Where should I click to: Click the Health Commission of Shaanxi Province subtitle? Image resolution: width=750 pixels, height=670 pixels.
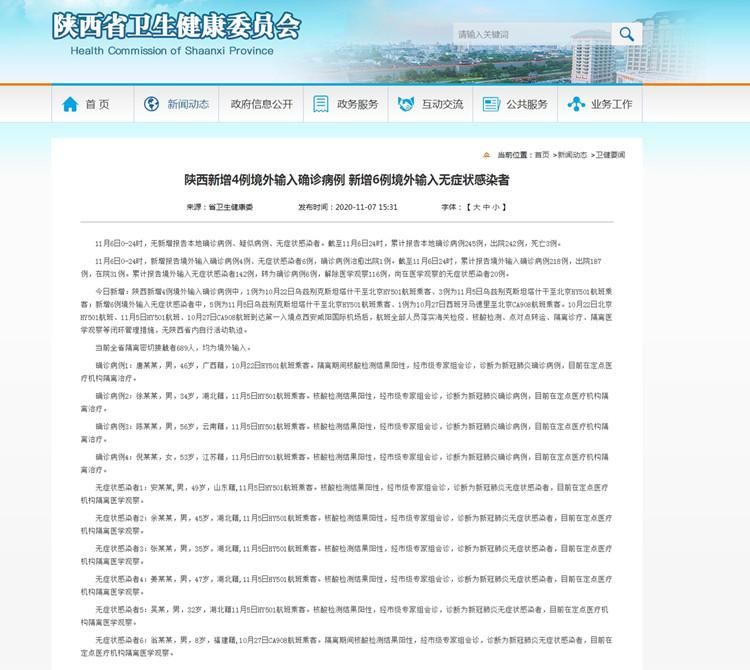click(172, 51)
